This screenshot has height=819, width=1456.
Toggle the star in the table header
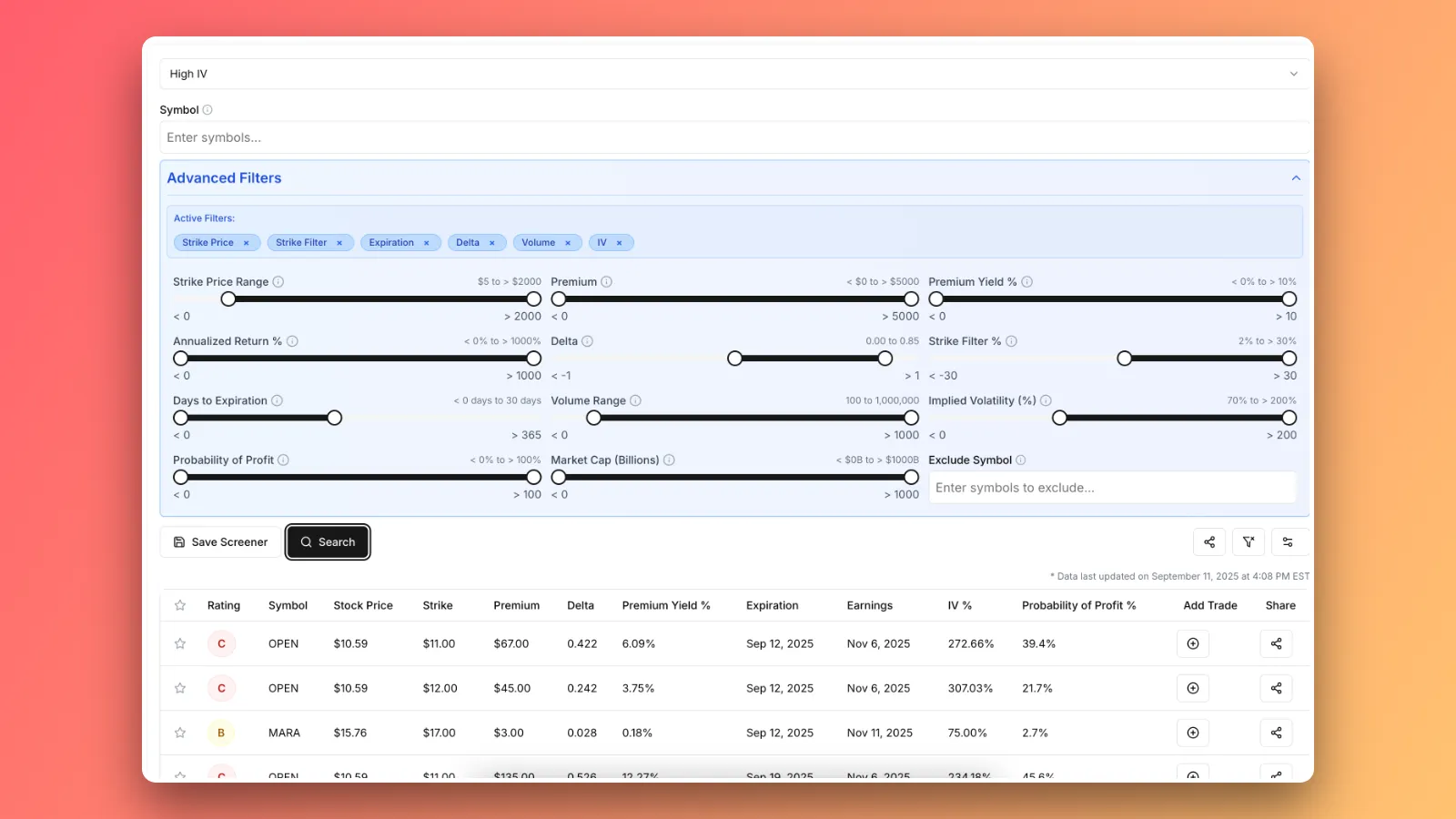pyautogui.click(x=180, y=606)
